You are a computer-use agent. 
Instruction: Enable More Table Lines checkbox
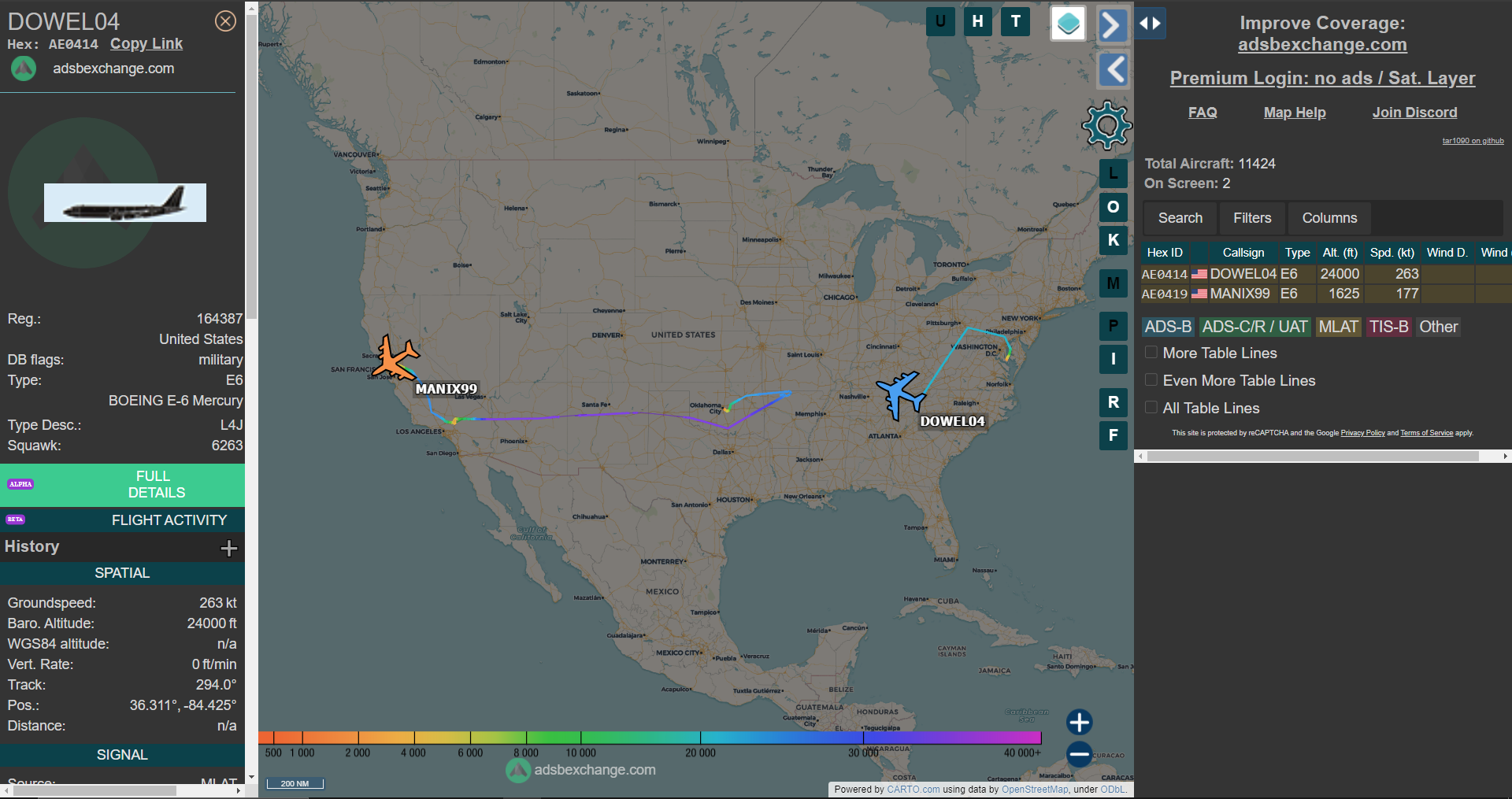tap(1151, 353)
